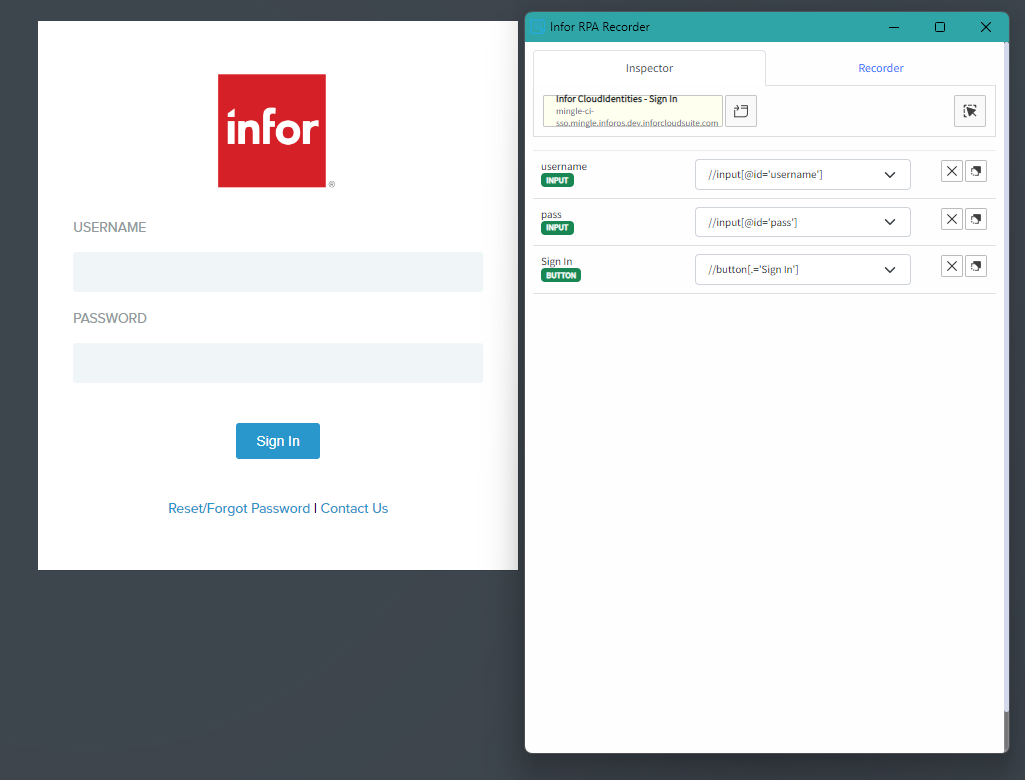Follow the Contact Us link
Viewport: 1025px width, 780px height.
(354, 508)
